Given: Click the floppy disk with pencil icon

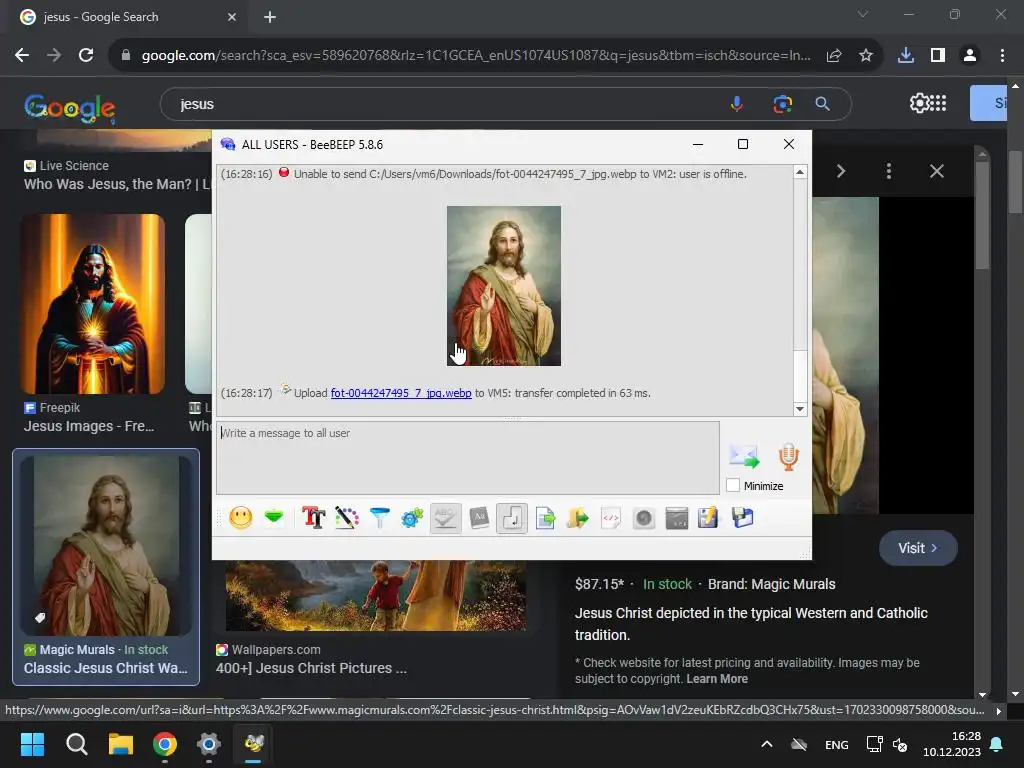Looking at the screenshot, I should [x=709, y=519].
